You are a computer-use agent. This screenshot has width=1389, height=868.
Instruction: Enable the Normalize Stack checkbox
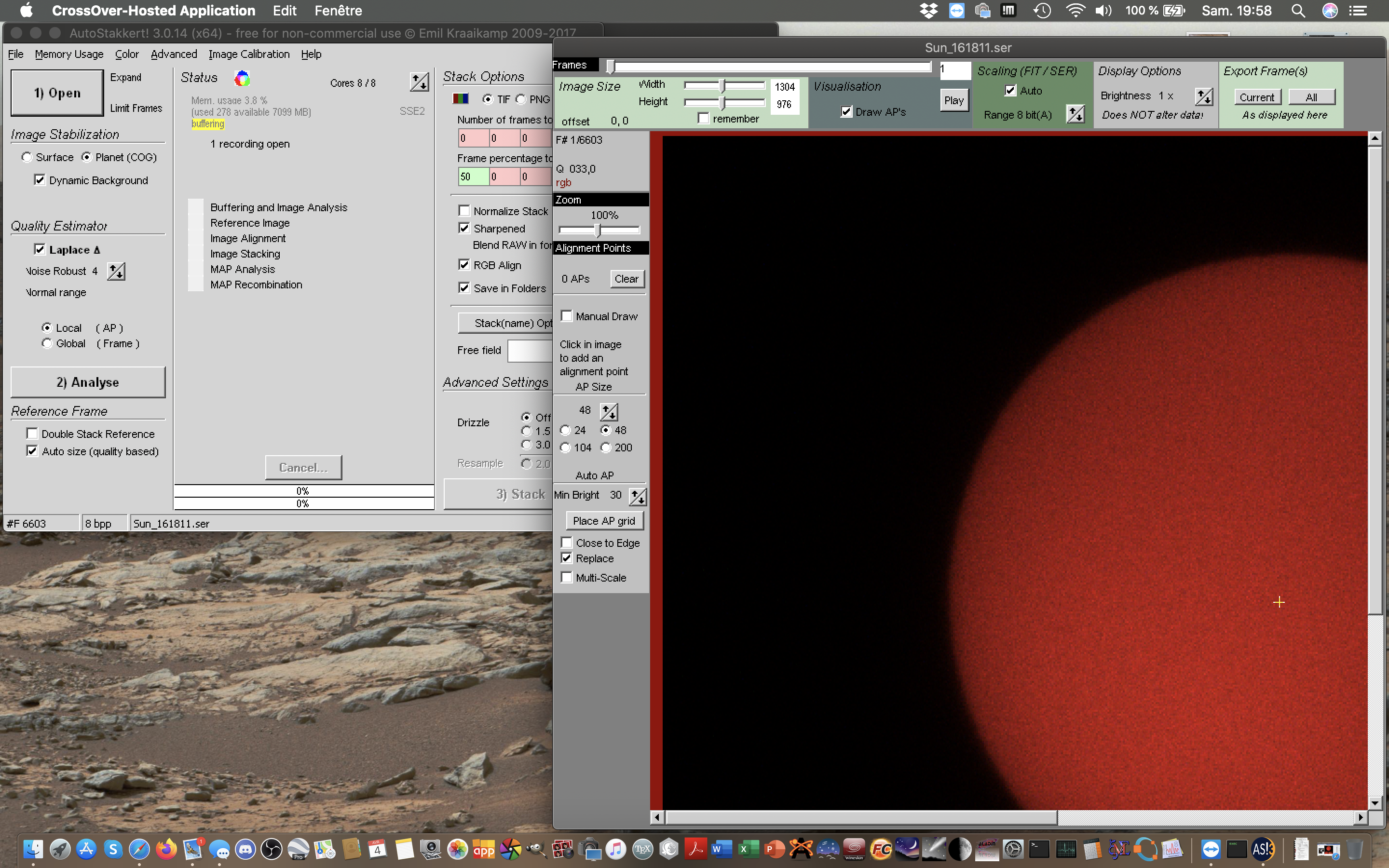coord(464,211)
